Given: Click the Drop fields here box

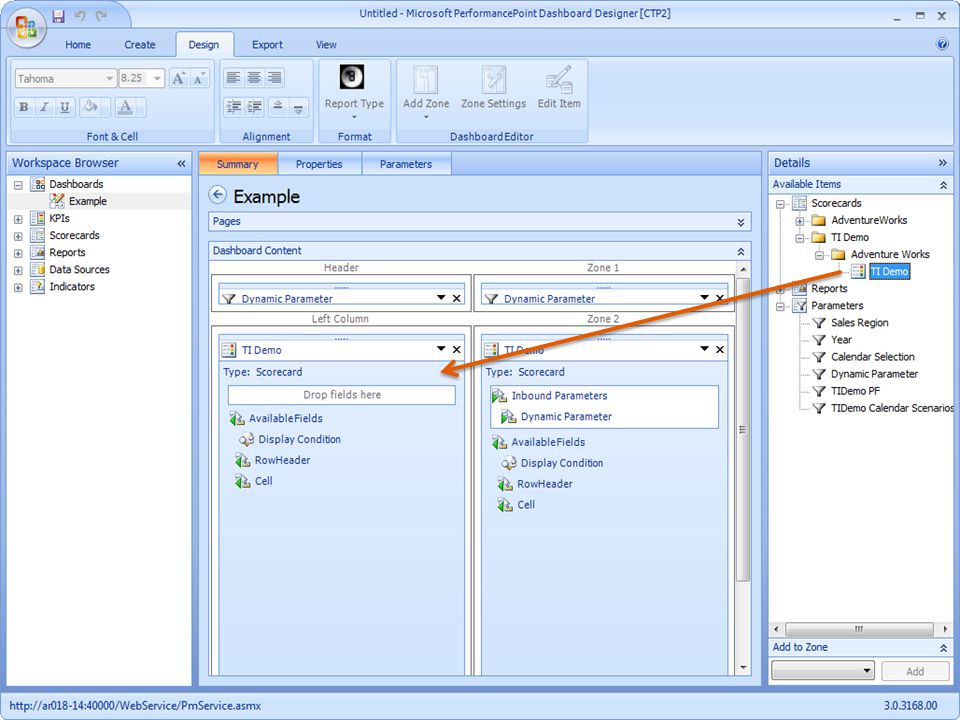Looking at the screenshot, I should (x=342, y=395).
